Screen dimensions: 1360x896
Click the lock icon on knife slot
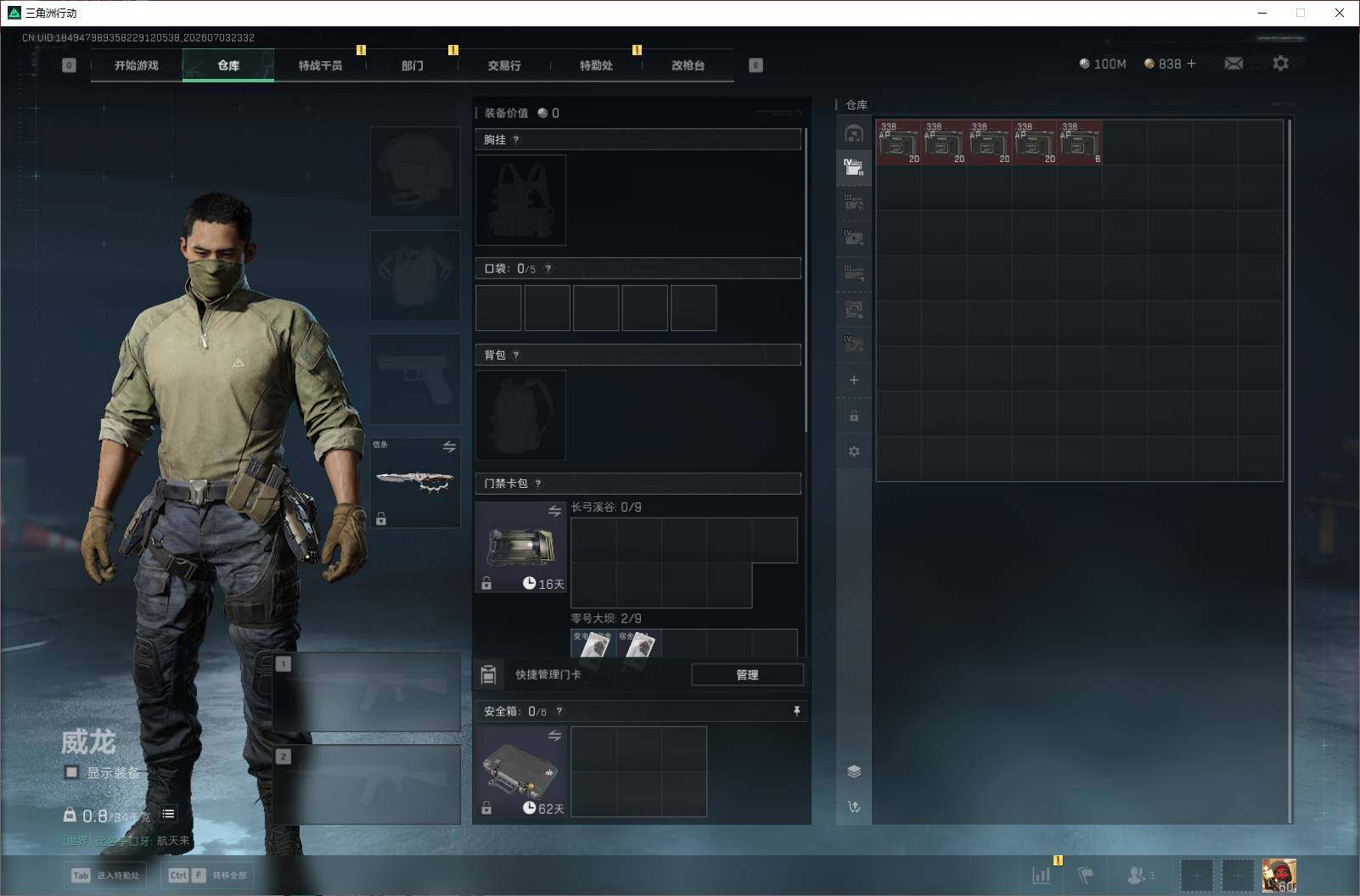click(x=381, y=518)
